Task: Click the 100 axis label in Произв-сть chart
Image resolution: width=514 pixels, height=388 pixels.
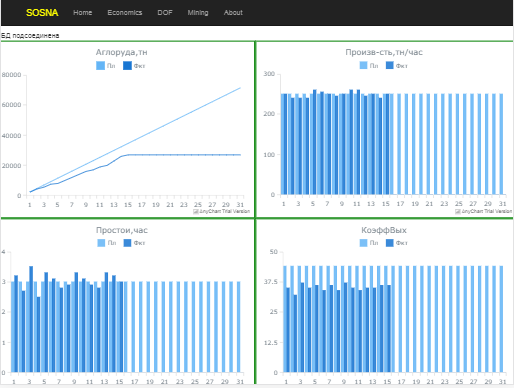Action: point(269,155)
